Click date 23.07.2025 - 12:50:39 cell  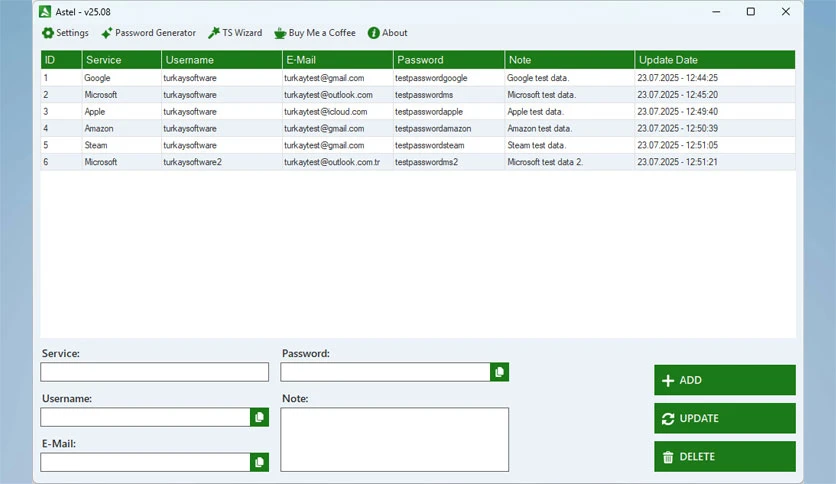(714, 128)
